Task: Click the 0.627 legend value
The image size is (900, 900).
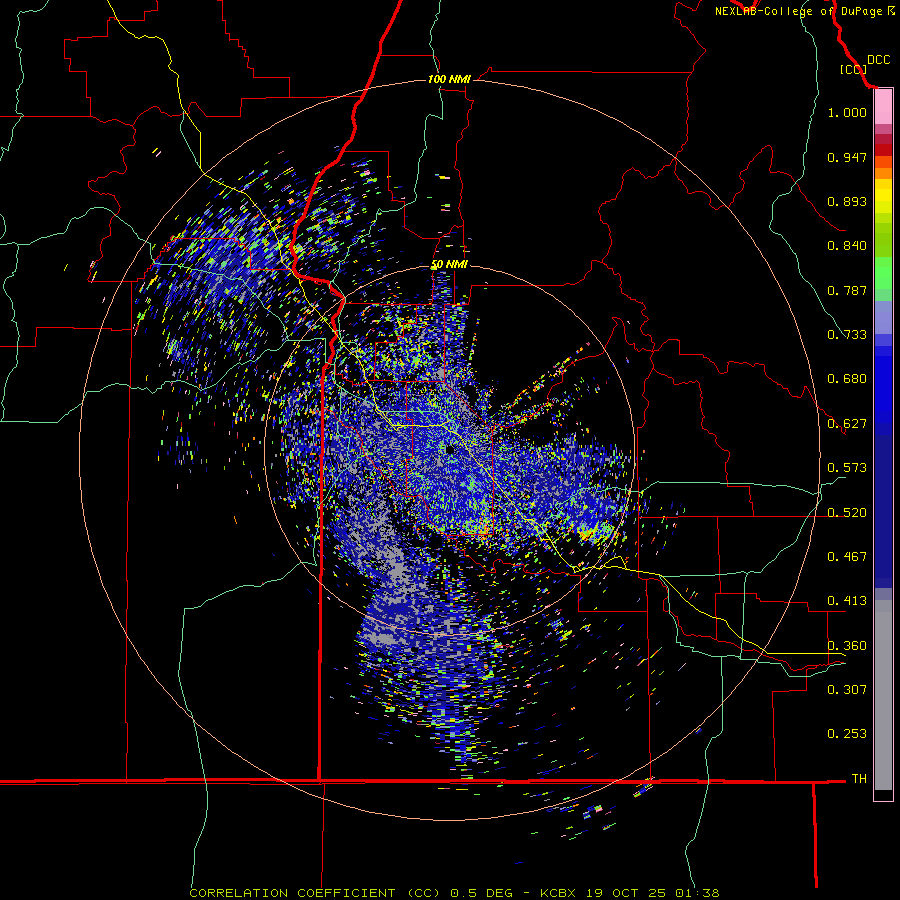Action: (847, 424)
